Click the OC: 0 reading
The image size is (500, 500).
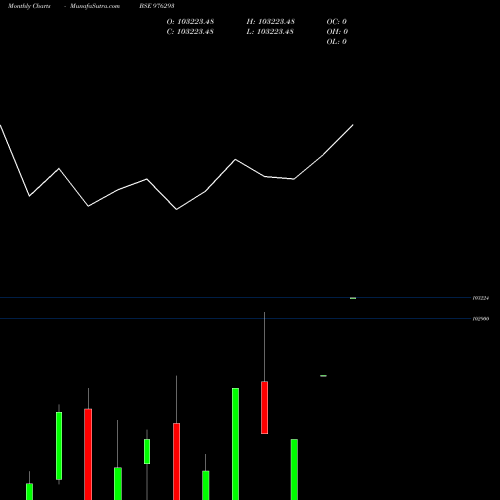pyautogui.click(x=337, y=22)
